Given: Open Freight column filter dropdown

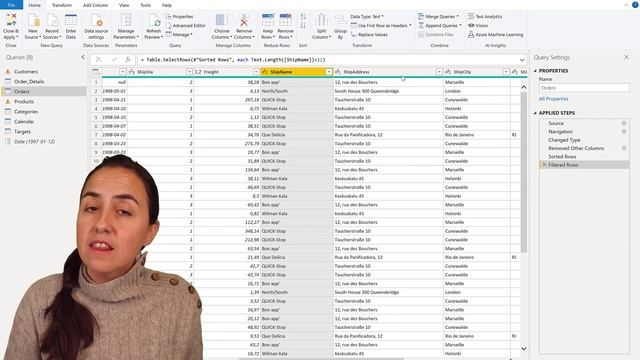Looking at the screenshot, I should pos(256,72).
